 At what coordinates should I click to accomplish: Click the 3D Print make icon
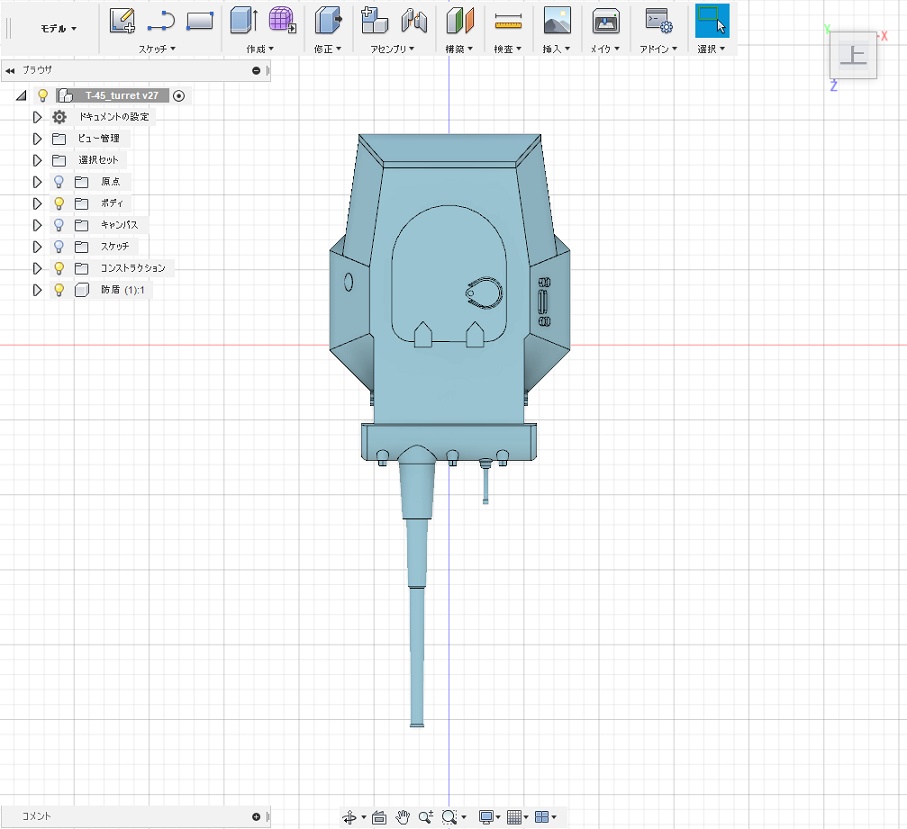(605, 19)
